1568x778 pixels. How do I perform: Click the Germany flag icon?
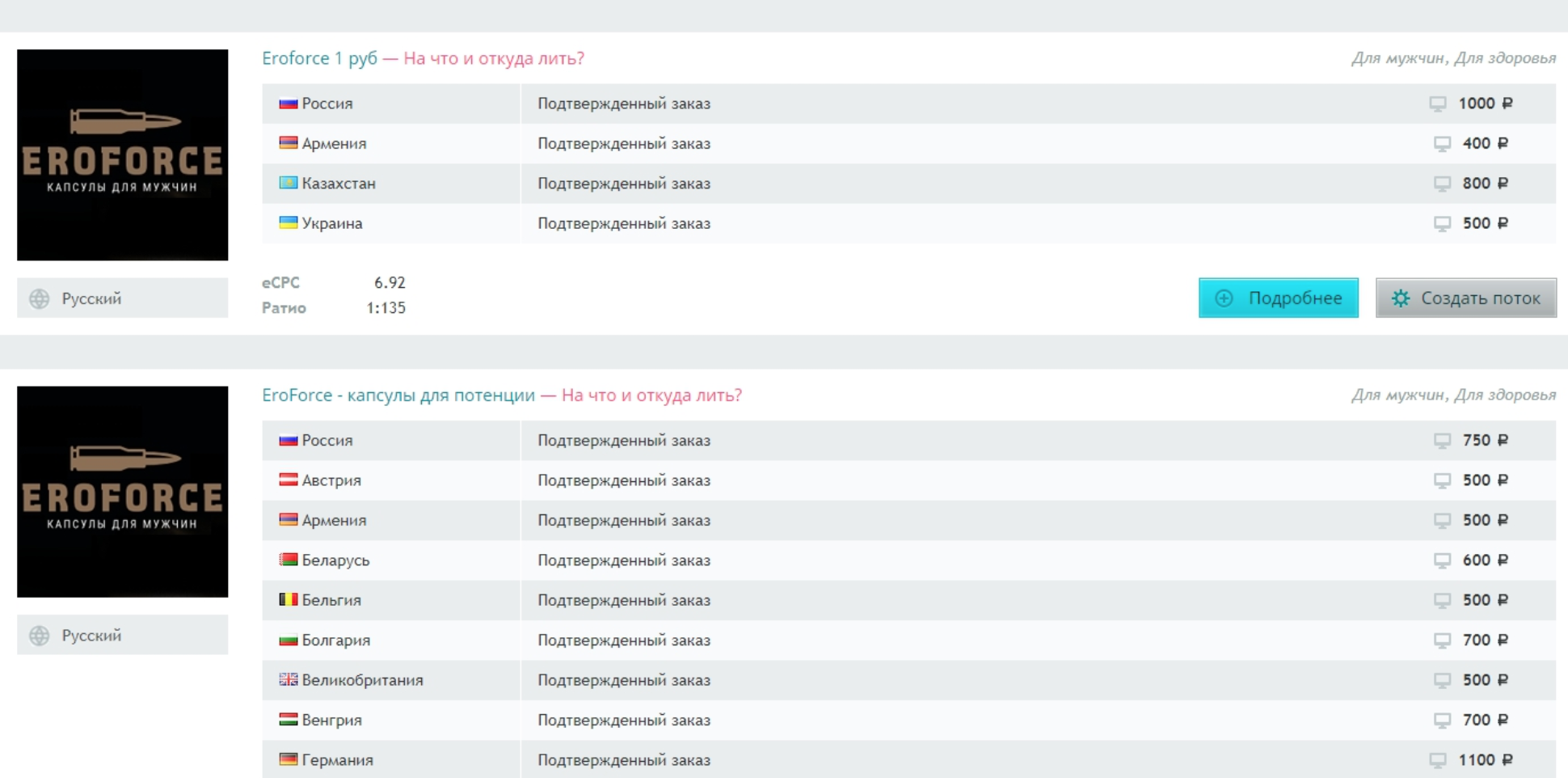(x=288, y=759)
